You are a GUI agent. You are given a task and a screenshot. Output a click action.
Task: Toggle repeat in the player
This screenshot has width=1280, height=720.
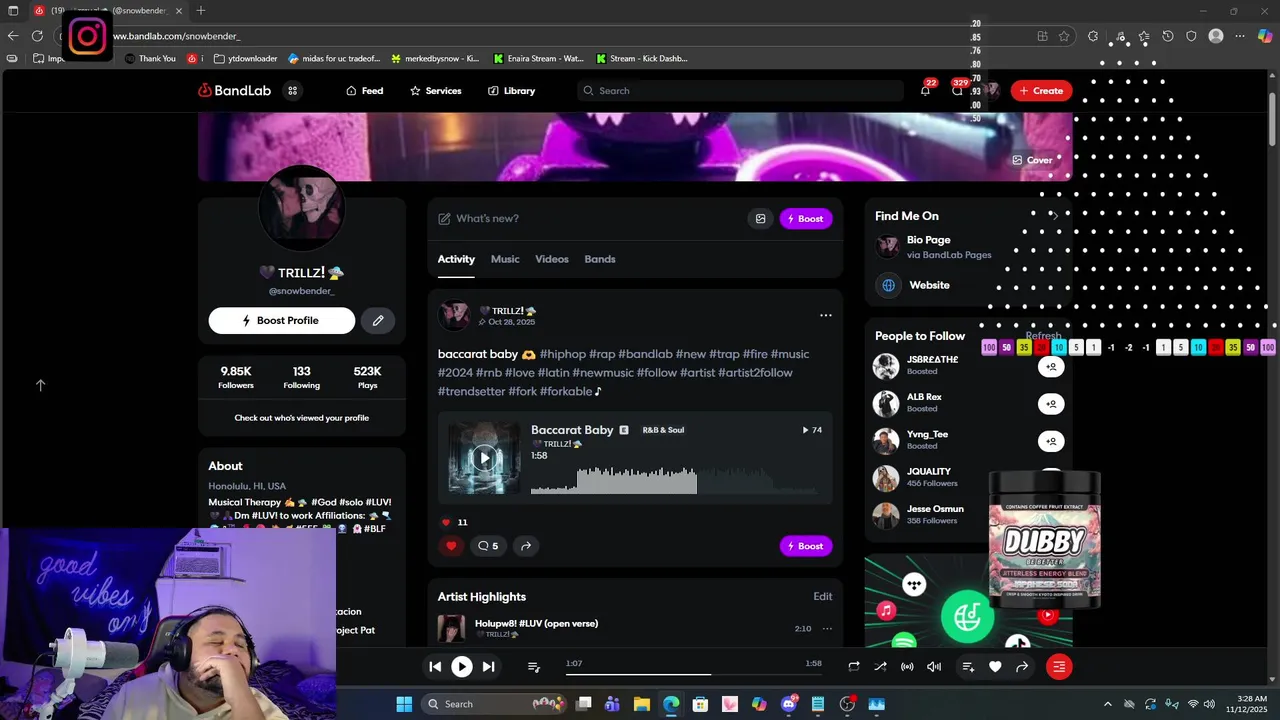pos(854,666)
